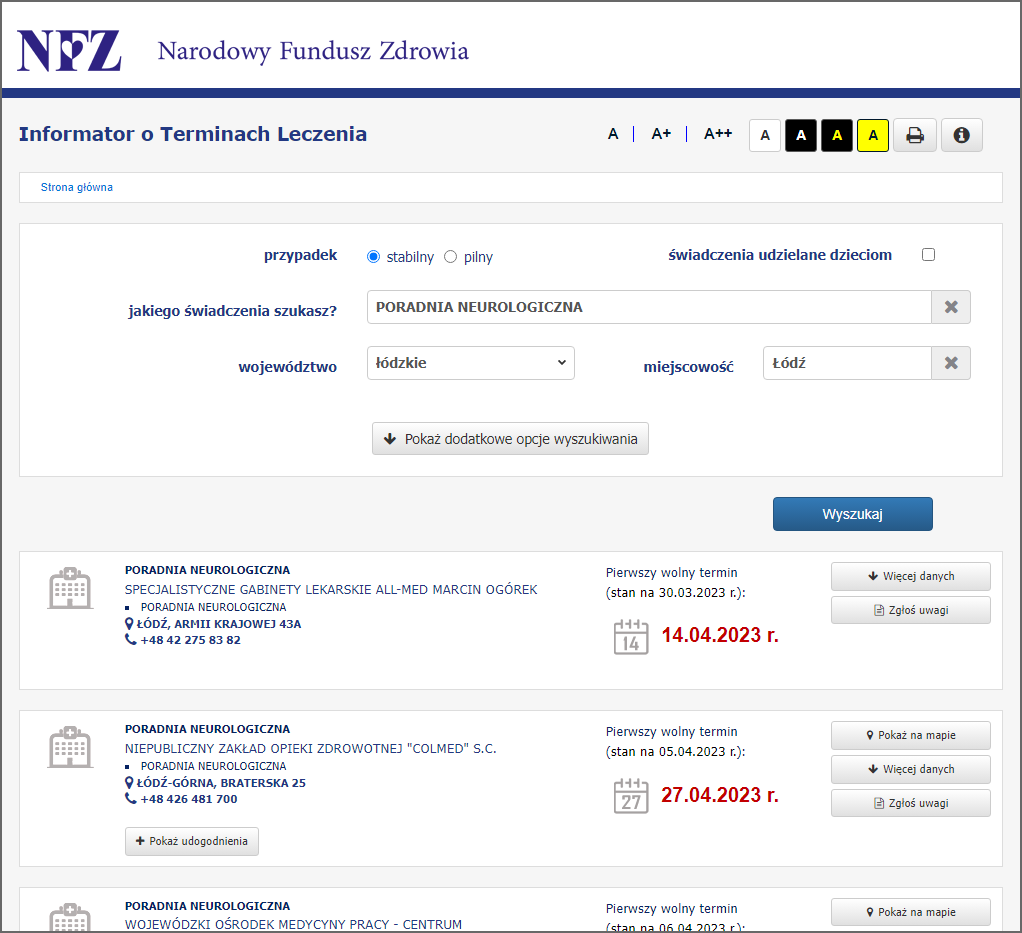Expand Pokaż dodatkowe opcje wyszukiwania
Viewport: 1022px width, 933px height.
(x=510, y=439)
